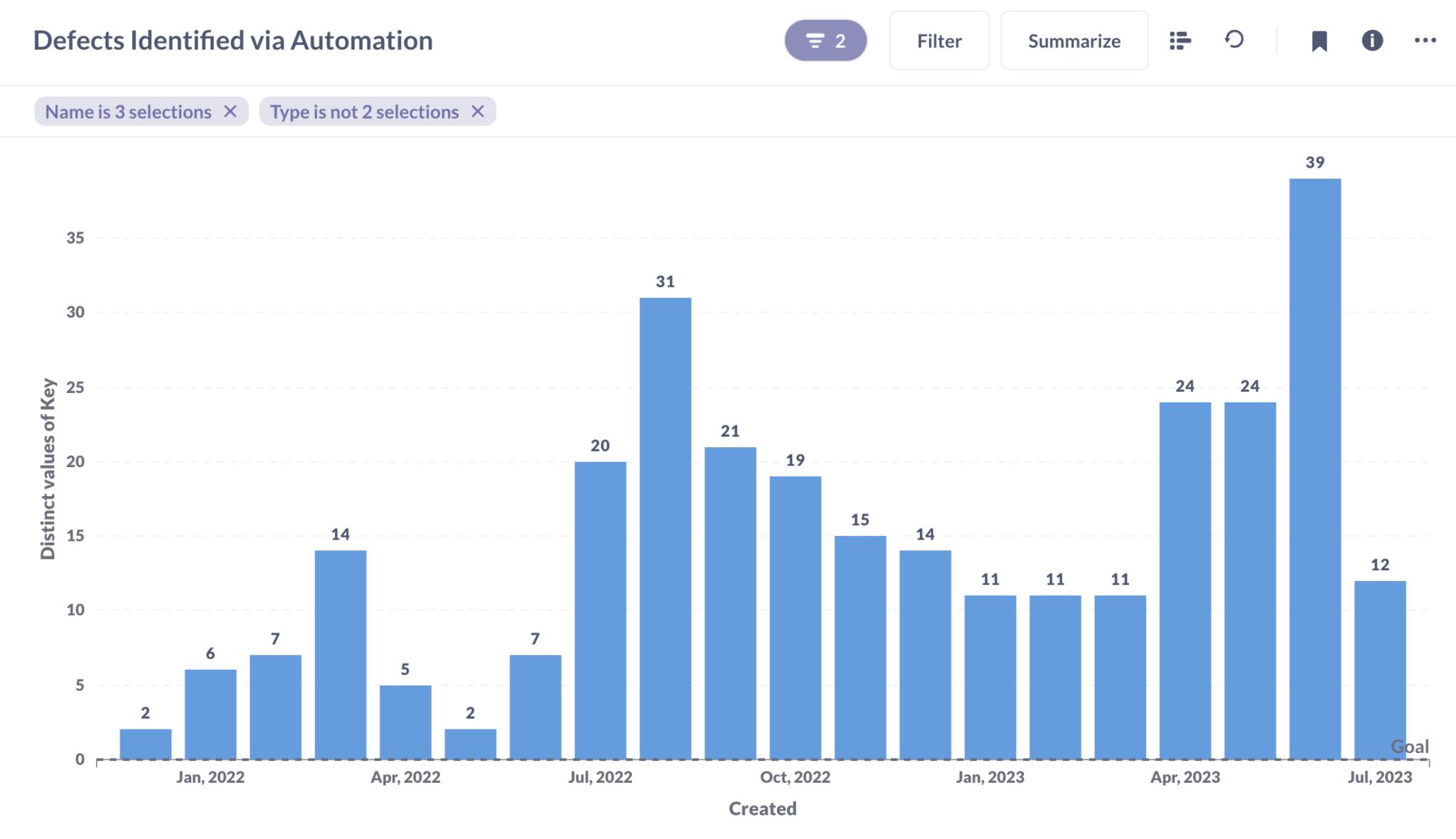1456x839 pixels.
Task: Remove the 'Name is 3 selections' filter
Action: pyautogui.click(x=231, y=111)
